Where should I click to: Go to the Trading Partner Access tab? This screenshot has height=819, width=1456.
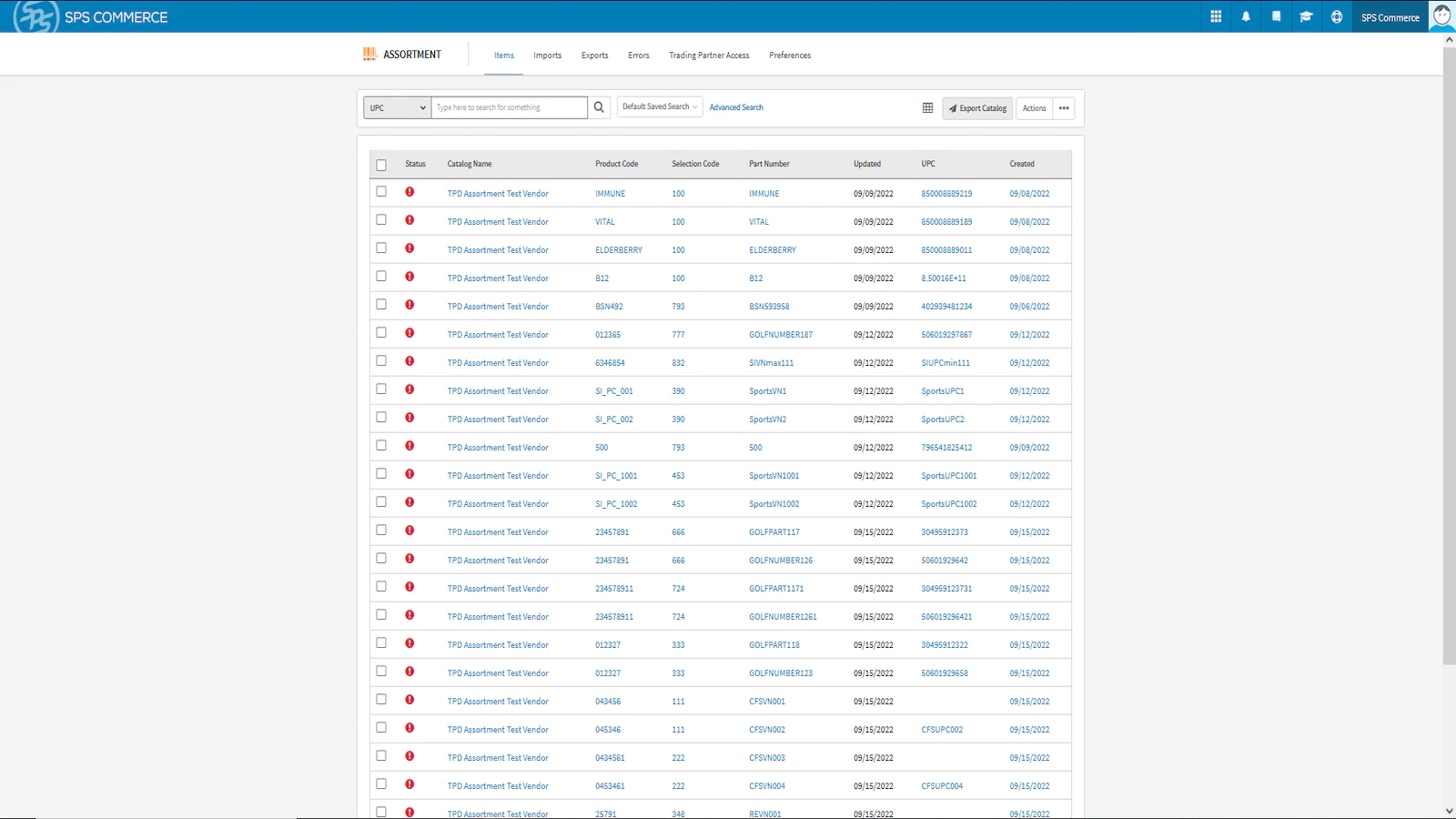[x=709, y=56]
